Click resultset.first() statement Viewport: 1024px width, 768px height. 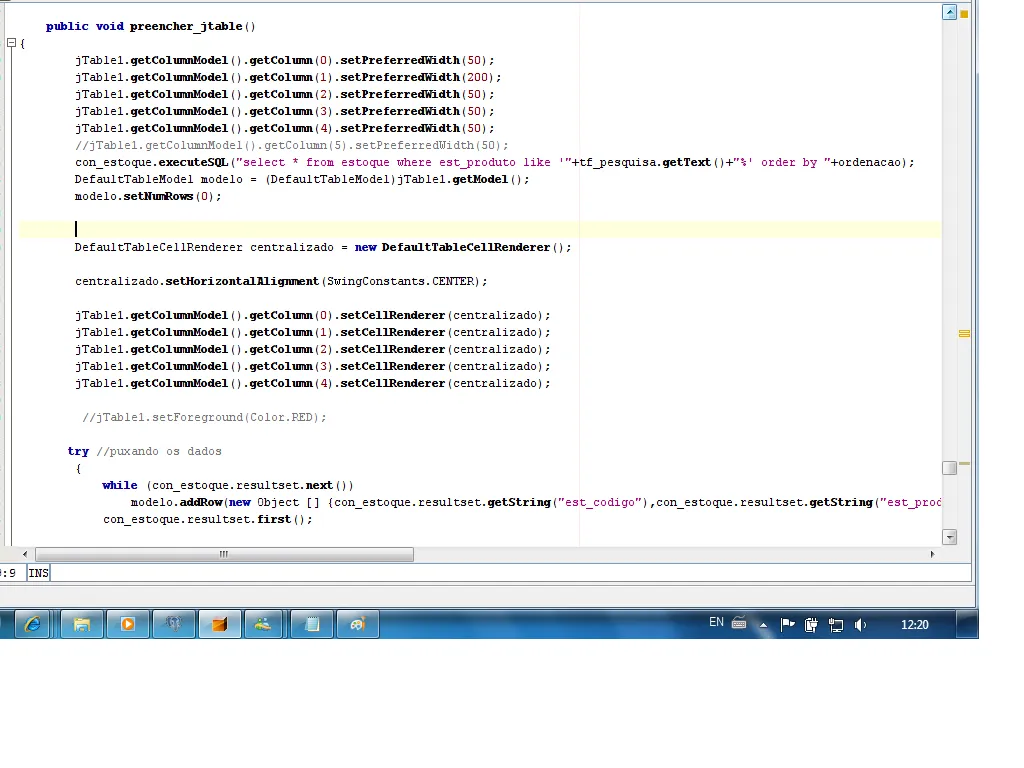tap(208, 519)
